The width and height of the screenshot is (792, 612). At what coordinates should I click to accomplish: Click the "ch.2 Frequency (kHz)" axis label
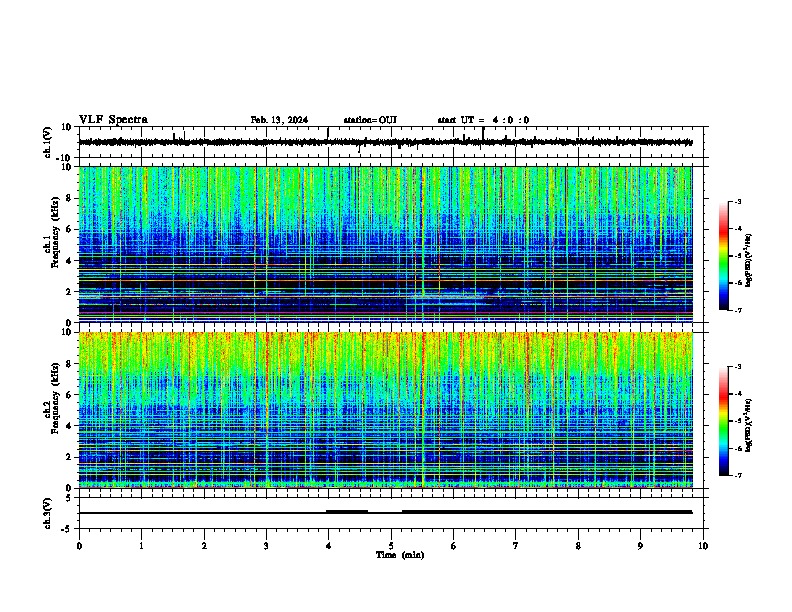[52, 397]
